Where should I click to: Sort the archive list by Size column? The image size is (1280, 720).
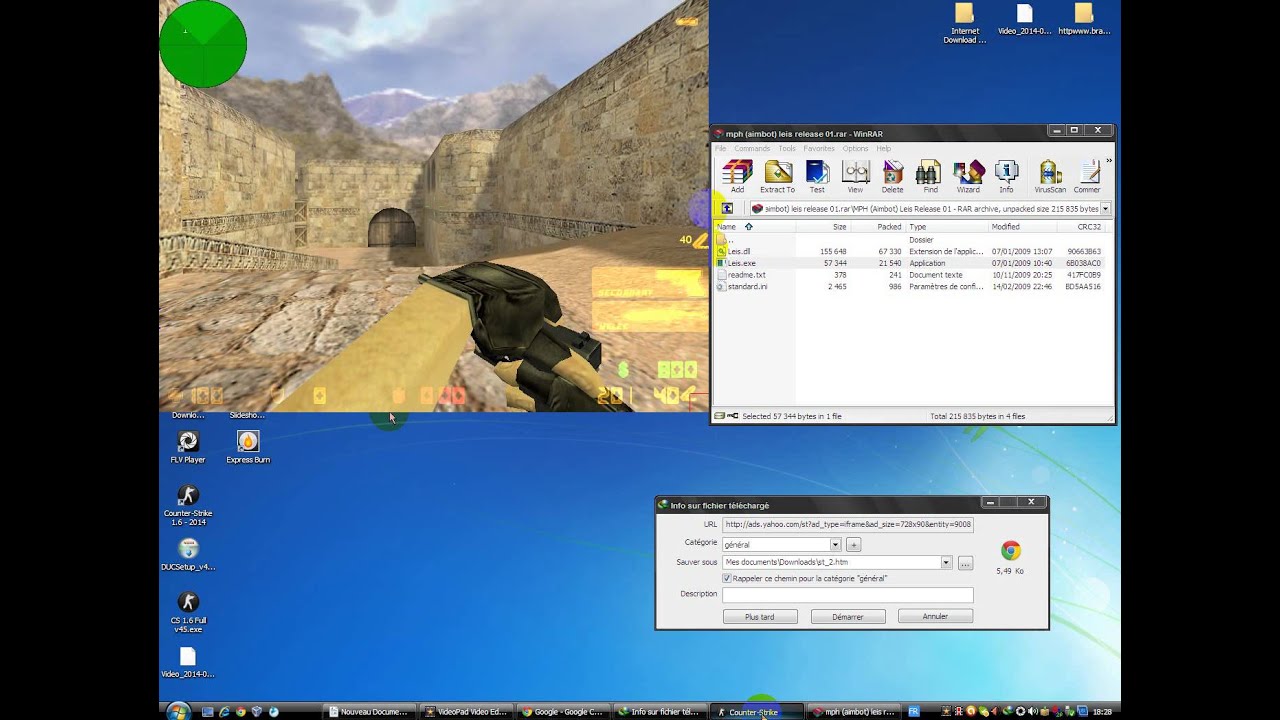[823, 227]
